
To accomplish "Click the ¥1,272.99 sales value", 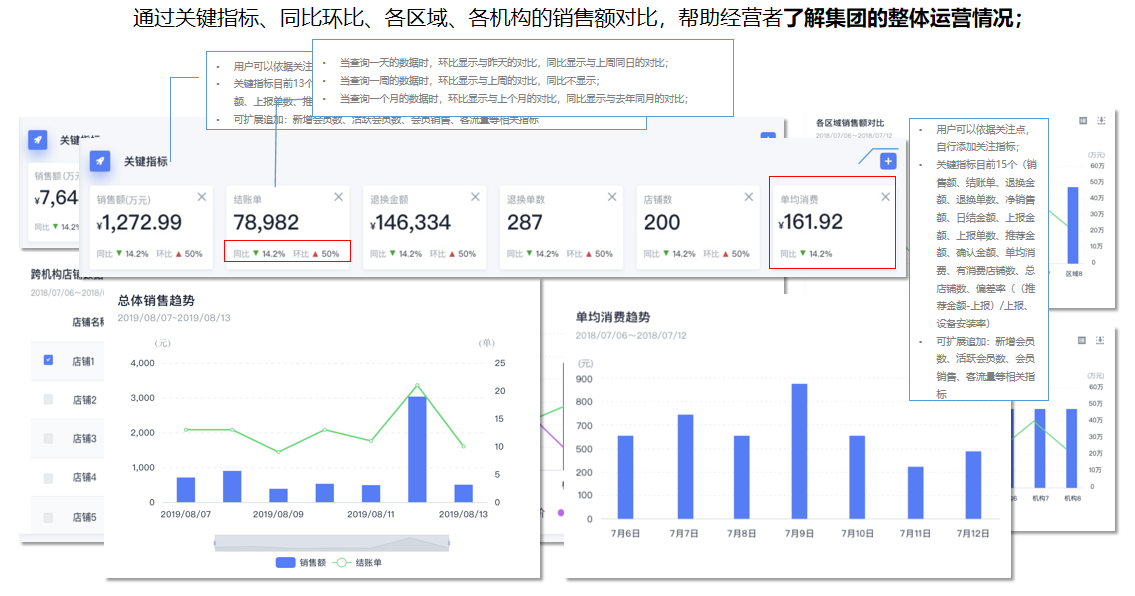I will point(139,222).
